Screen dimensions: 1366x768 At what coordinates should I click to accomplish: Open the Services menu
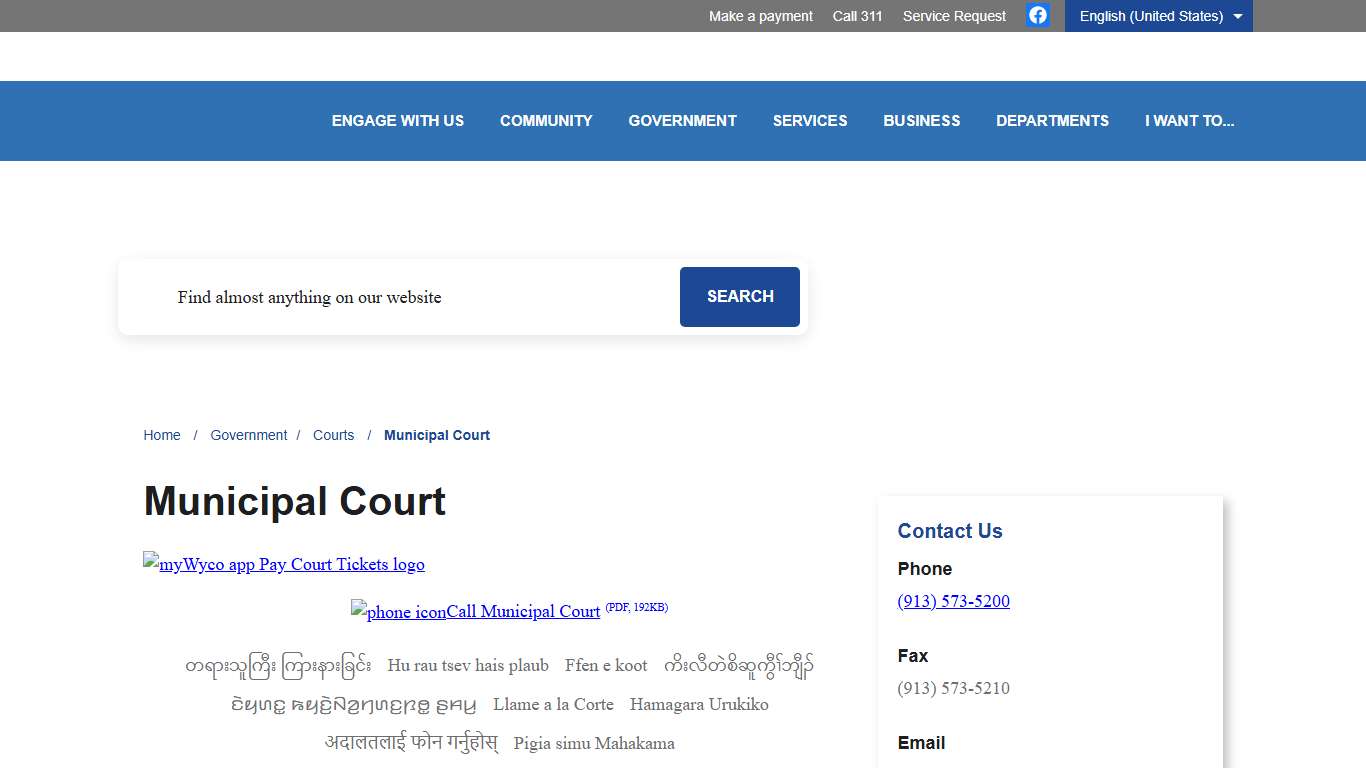point(810,121)
